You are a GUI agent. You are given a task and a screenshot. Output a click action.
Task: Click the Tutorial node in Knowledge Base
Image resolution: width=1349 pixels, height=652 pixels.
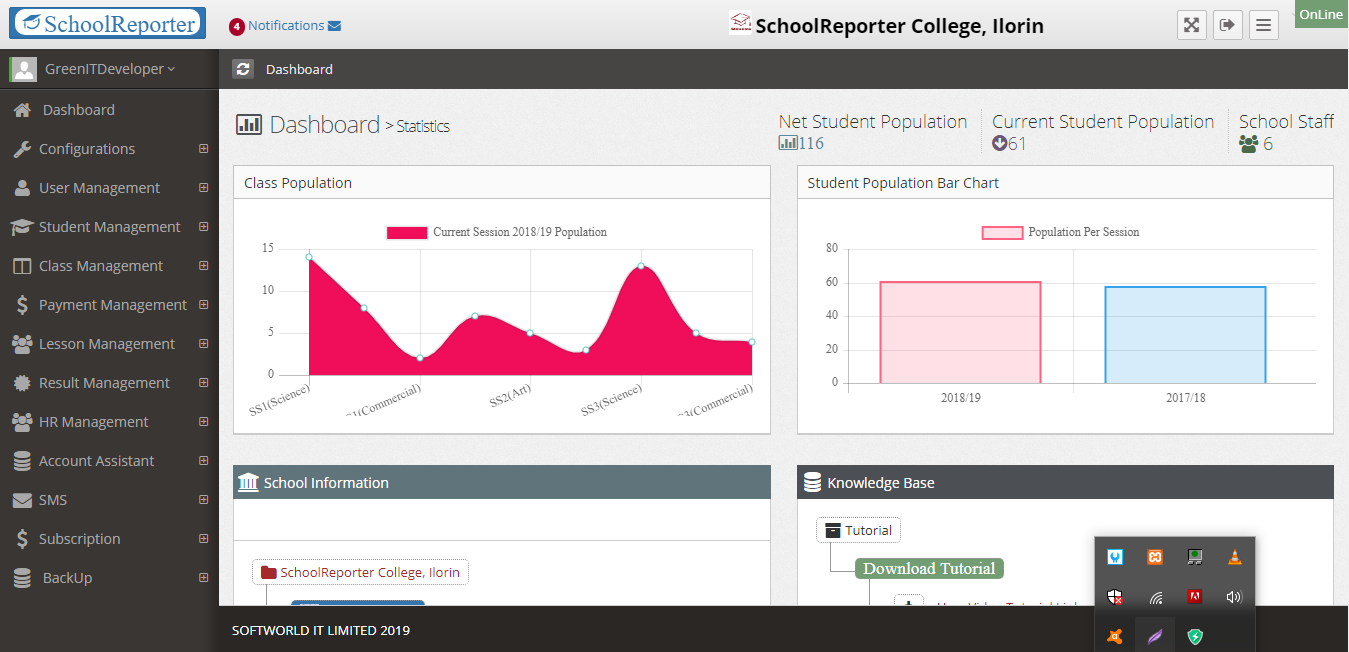(859, 530)
